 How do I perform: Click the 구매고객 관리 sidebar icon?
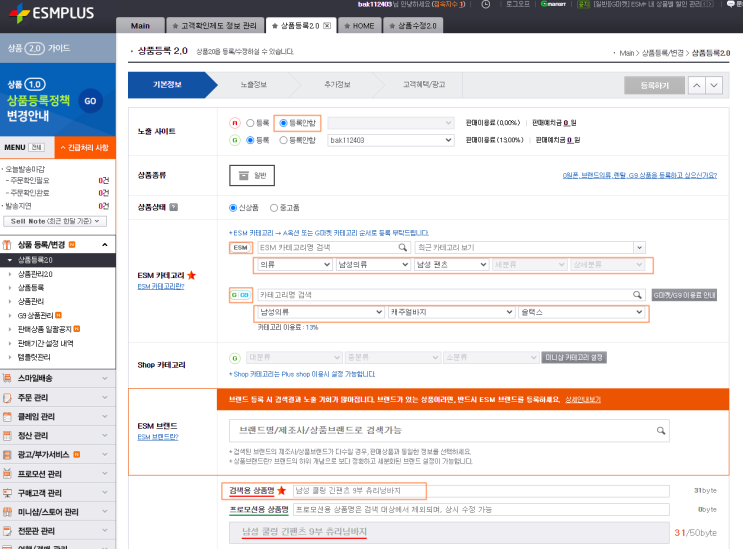click(7, 493)
